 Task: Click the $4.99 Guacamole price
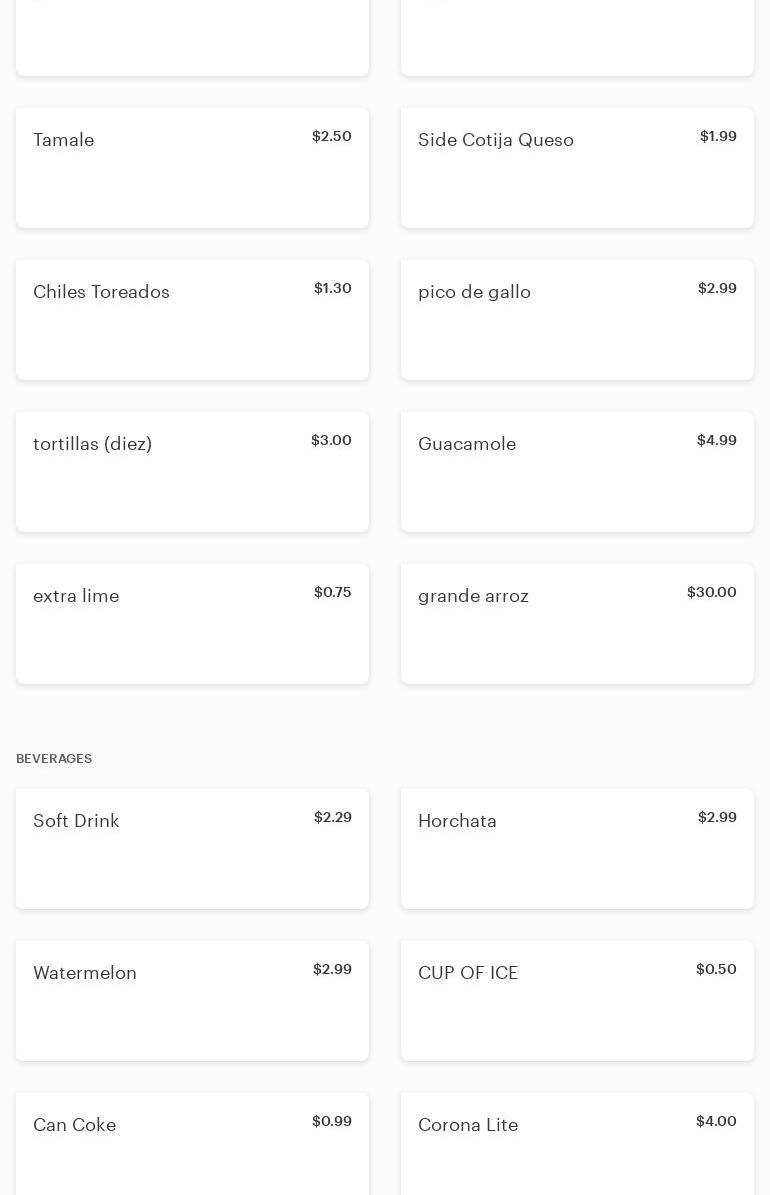(716, 440)
